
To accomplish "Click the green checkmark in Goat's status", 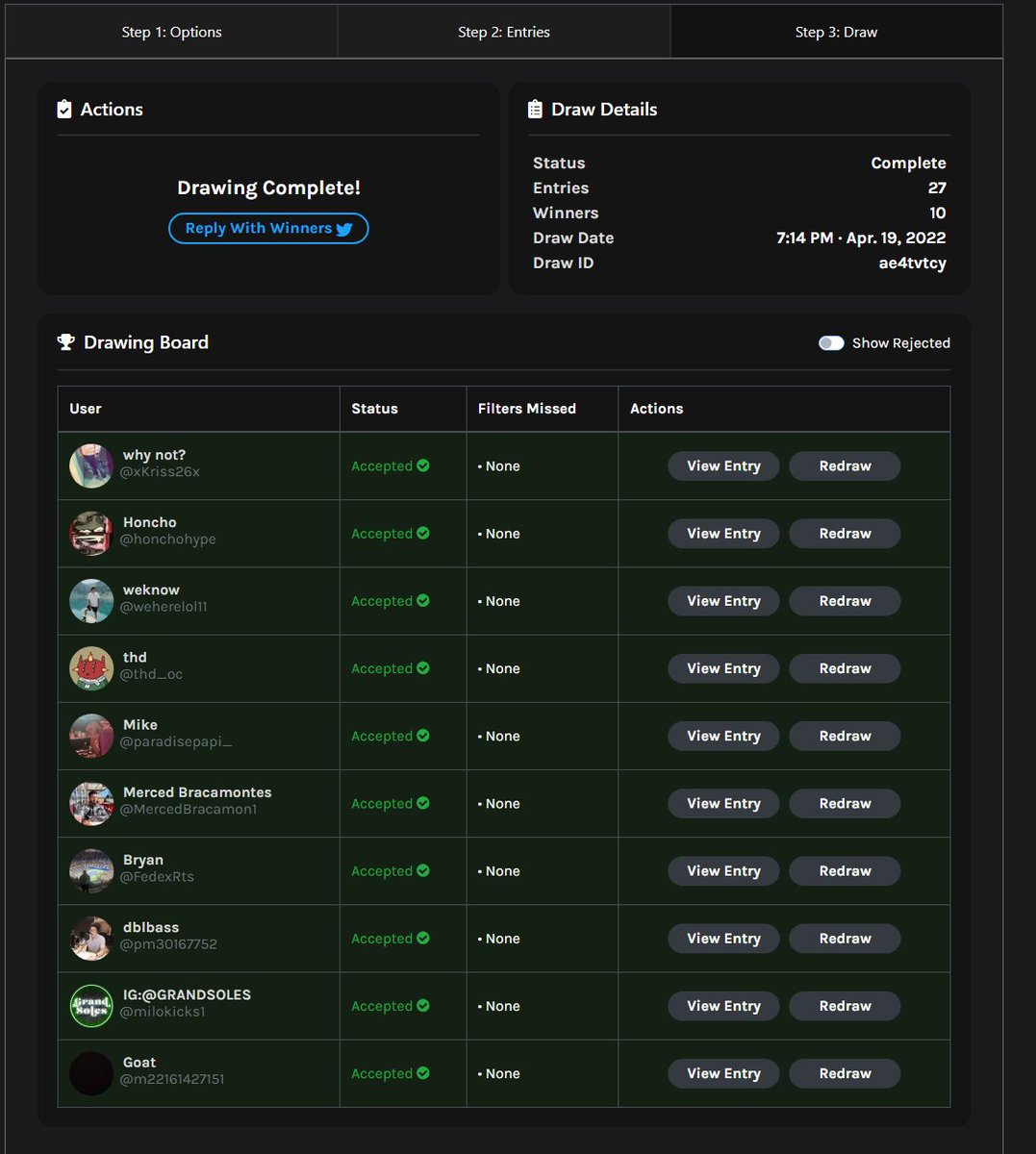I will pyautogui.click(x=423, y=1073).
